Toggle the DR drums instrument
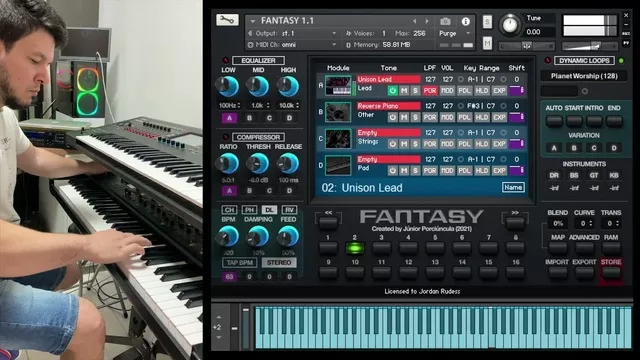This screenshot has width=640, height=360. (x=554, y=176)
